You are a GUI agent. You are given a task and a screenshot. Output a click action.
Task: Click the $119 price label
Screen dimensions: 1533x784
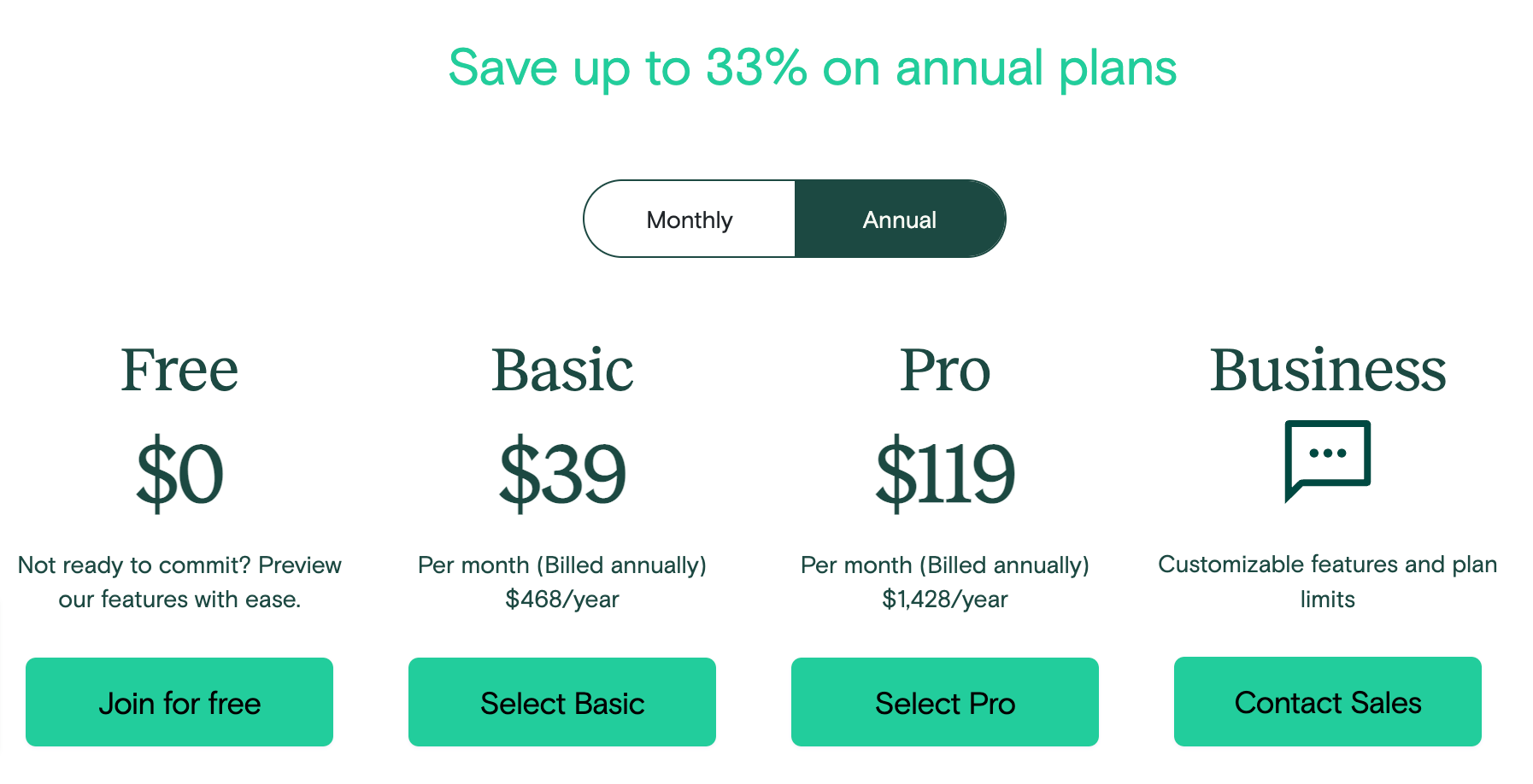[944, 475]
